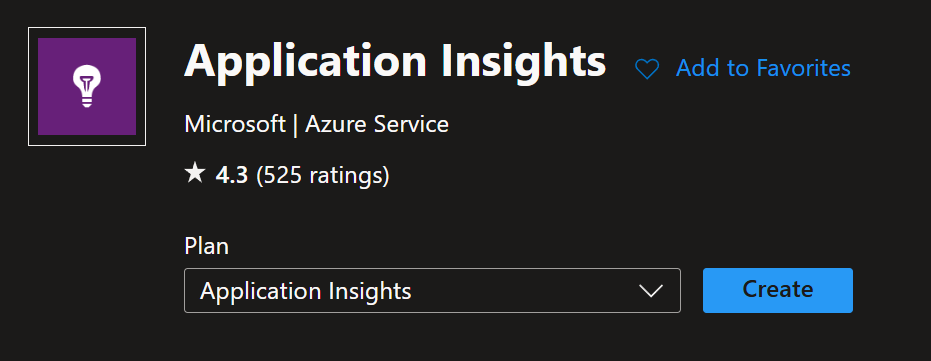Click the rating star icon
Screen dimensions: 931x361
tap(195, 174)
